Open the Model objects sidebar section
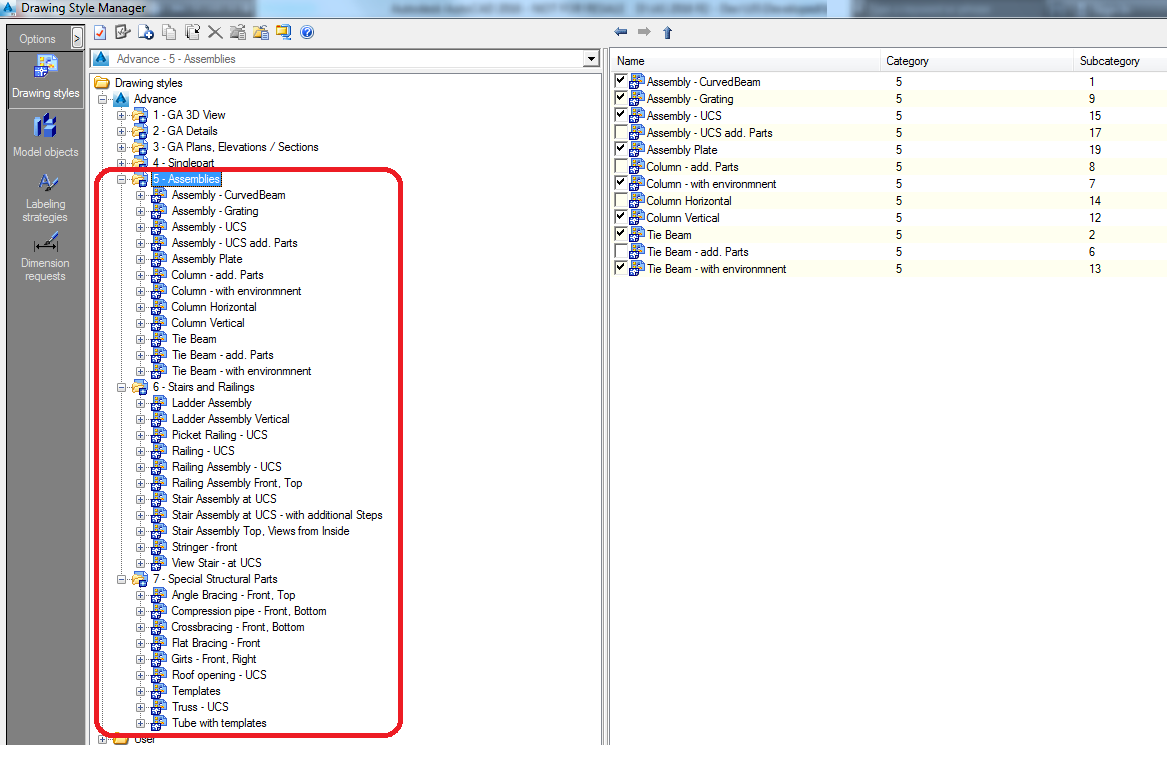1176x775 pixels. click(x=46, y=137)
